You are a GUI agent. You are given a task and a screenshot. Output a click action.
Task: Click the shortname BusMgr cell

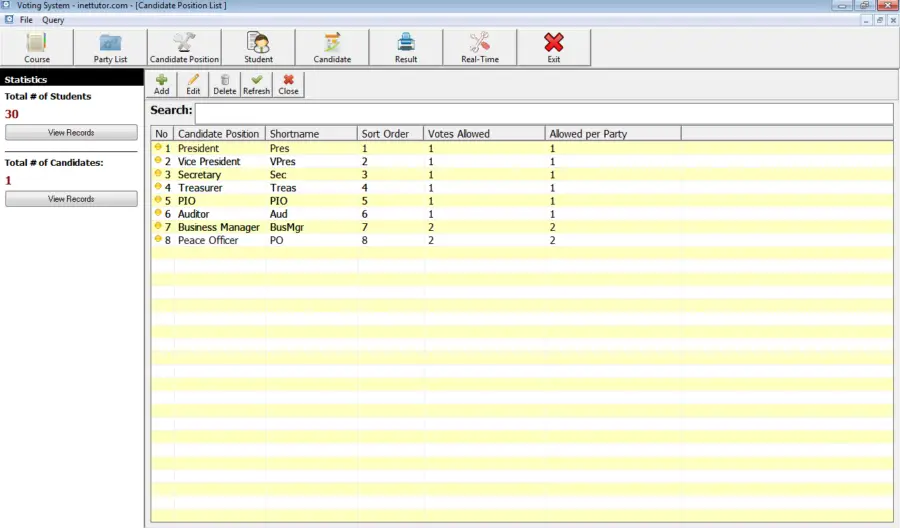click(286, 227)
